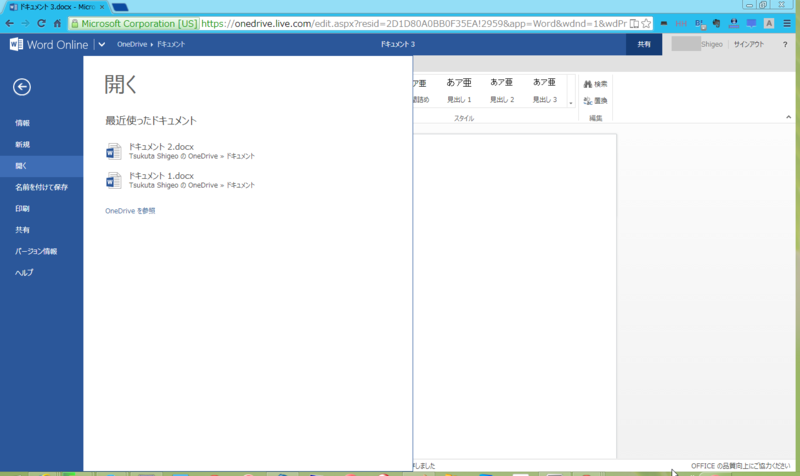Open help with the ? icon

click(785, 44)
